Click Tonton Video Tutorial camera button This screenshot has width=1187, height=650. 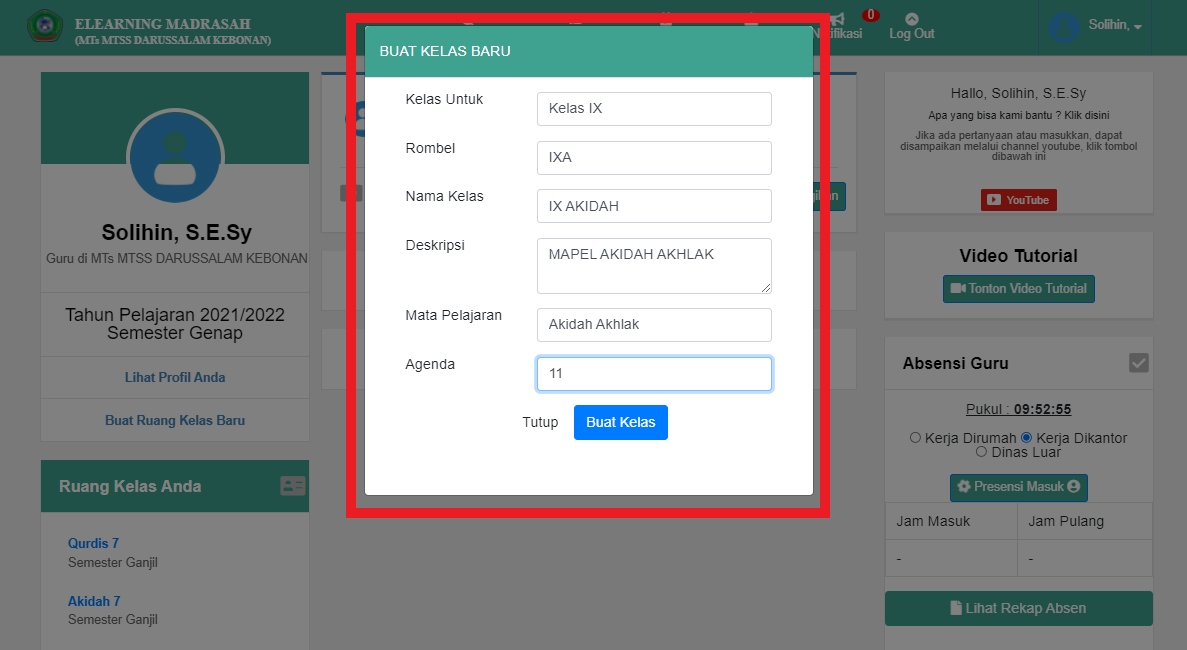pos(1018,289)
